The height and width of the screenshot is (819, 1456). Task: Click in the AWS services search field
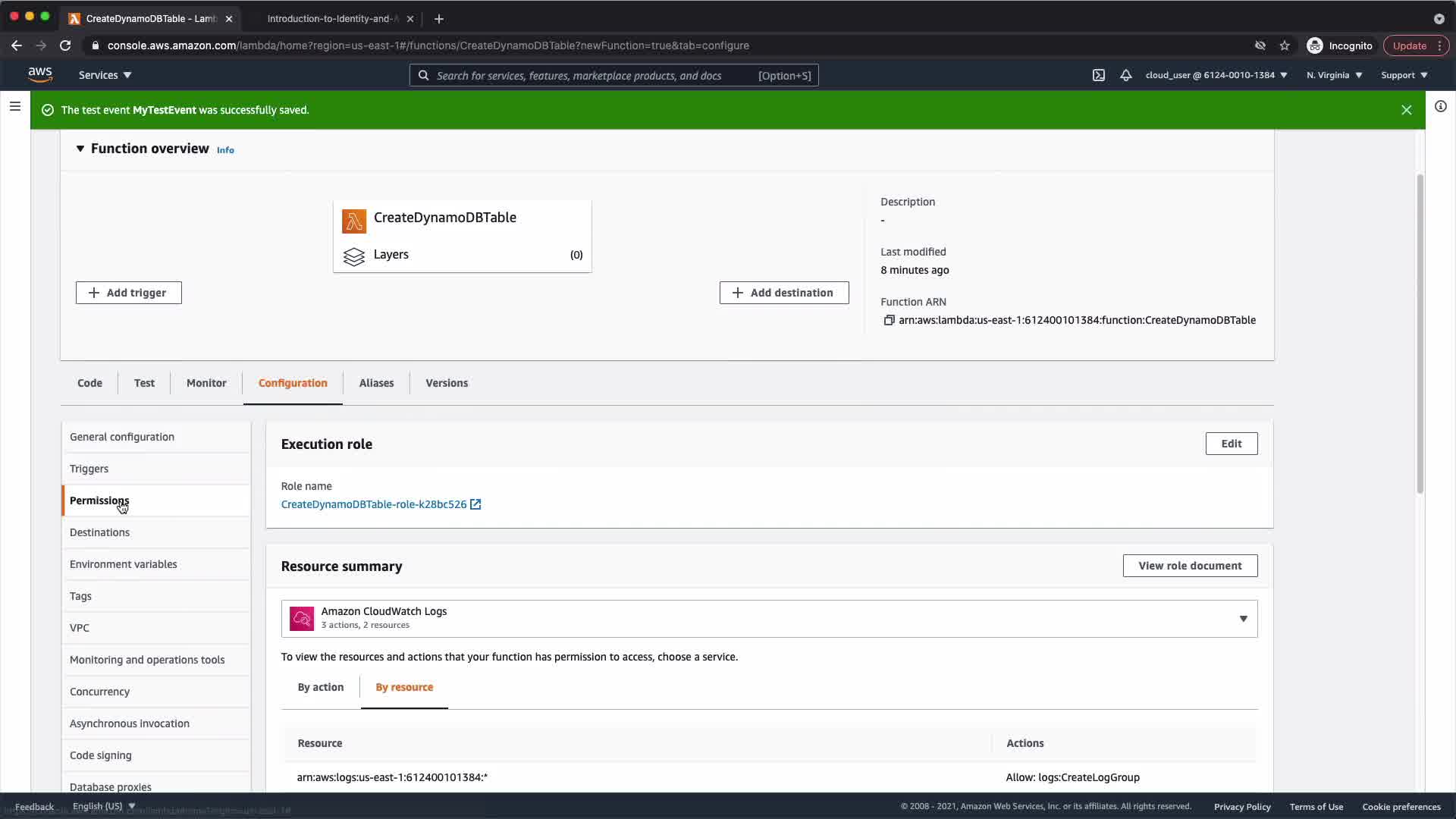591,75
